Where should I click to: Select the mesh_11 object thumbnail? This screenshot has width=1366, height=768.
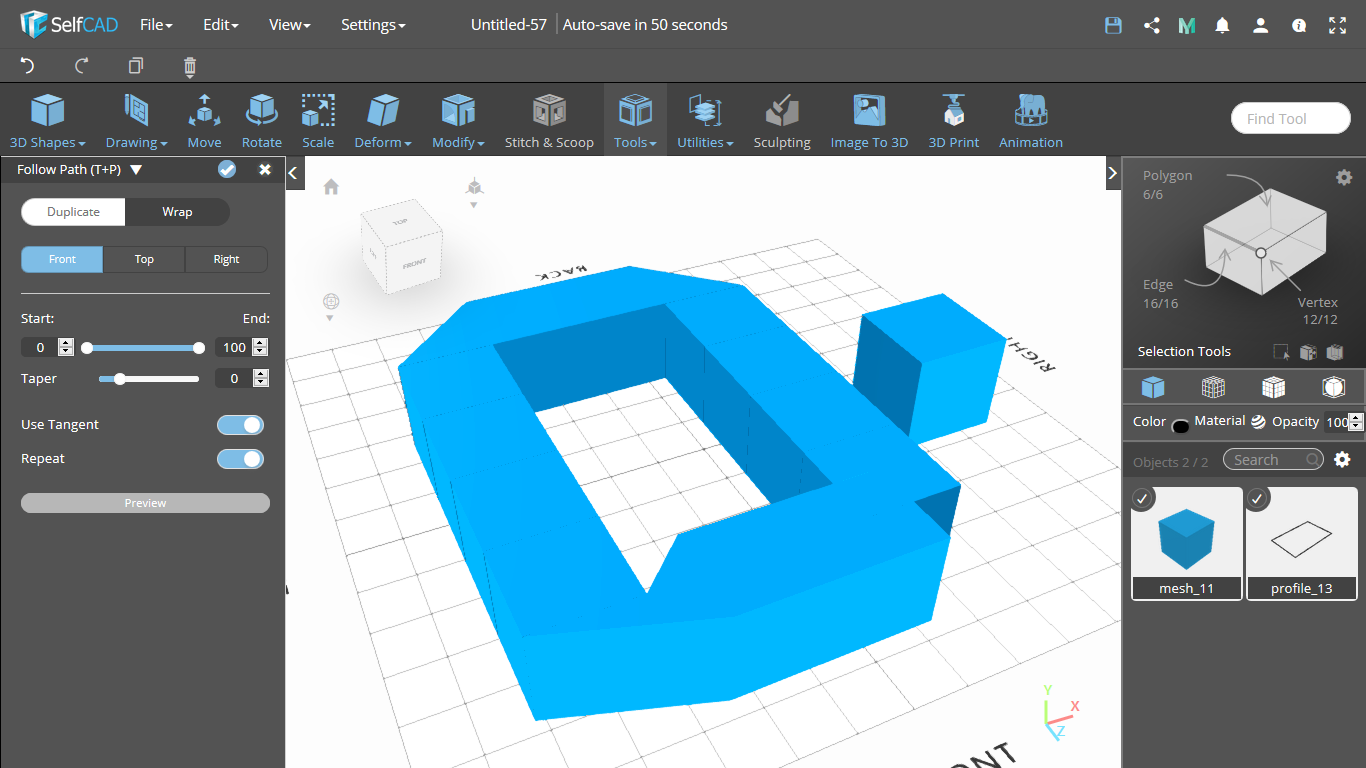click(1187, 543)
